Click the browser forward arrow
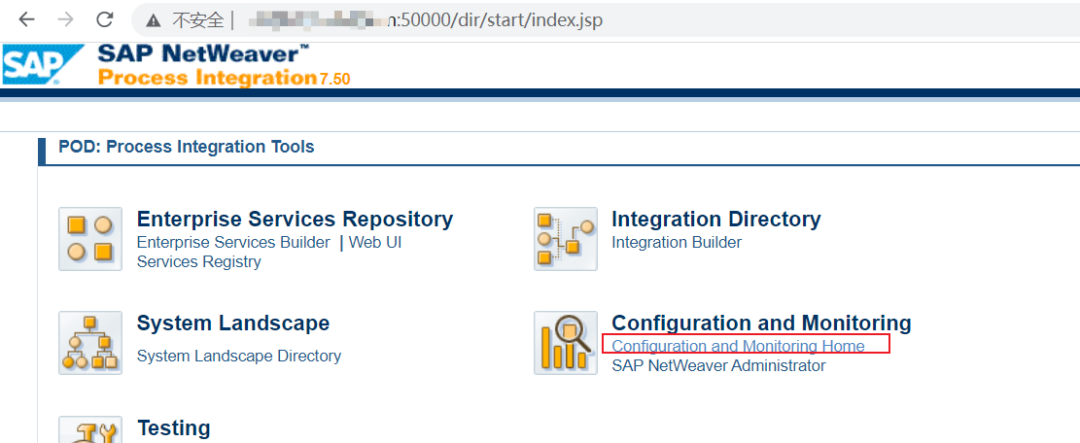The image size is (1080, 443). (x=65, y=20)
